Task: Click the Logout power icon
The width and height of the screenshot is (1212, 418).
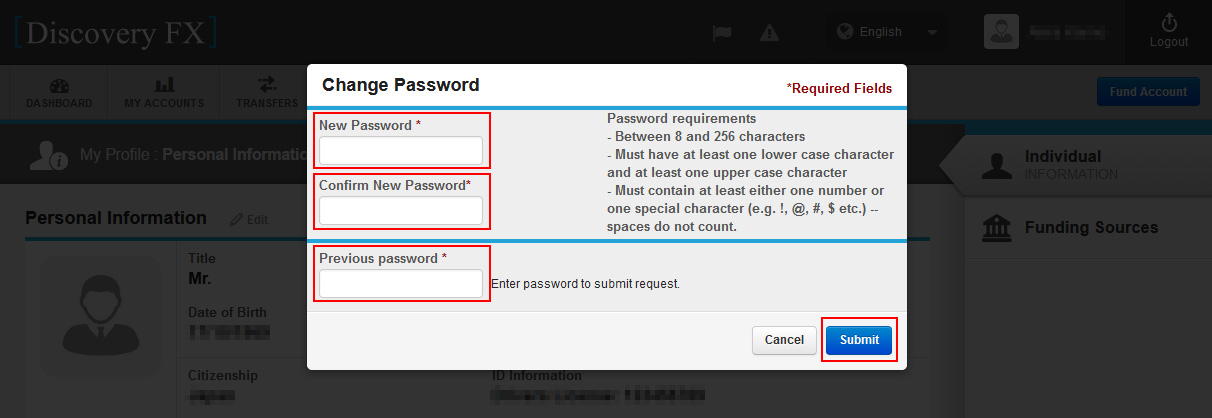Action: pyautogui.click(x=1169, y=22)
